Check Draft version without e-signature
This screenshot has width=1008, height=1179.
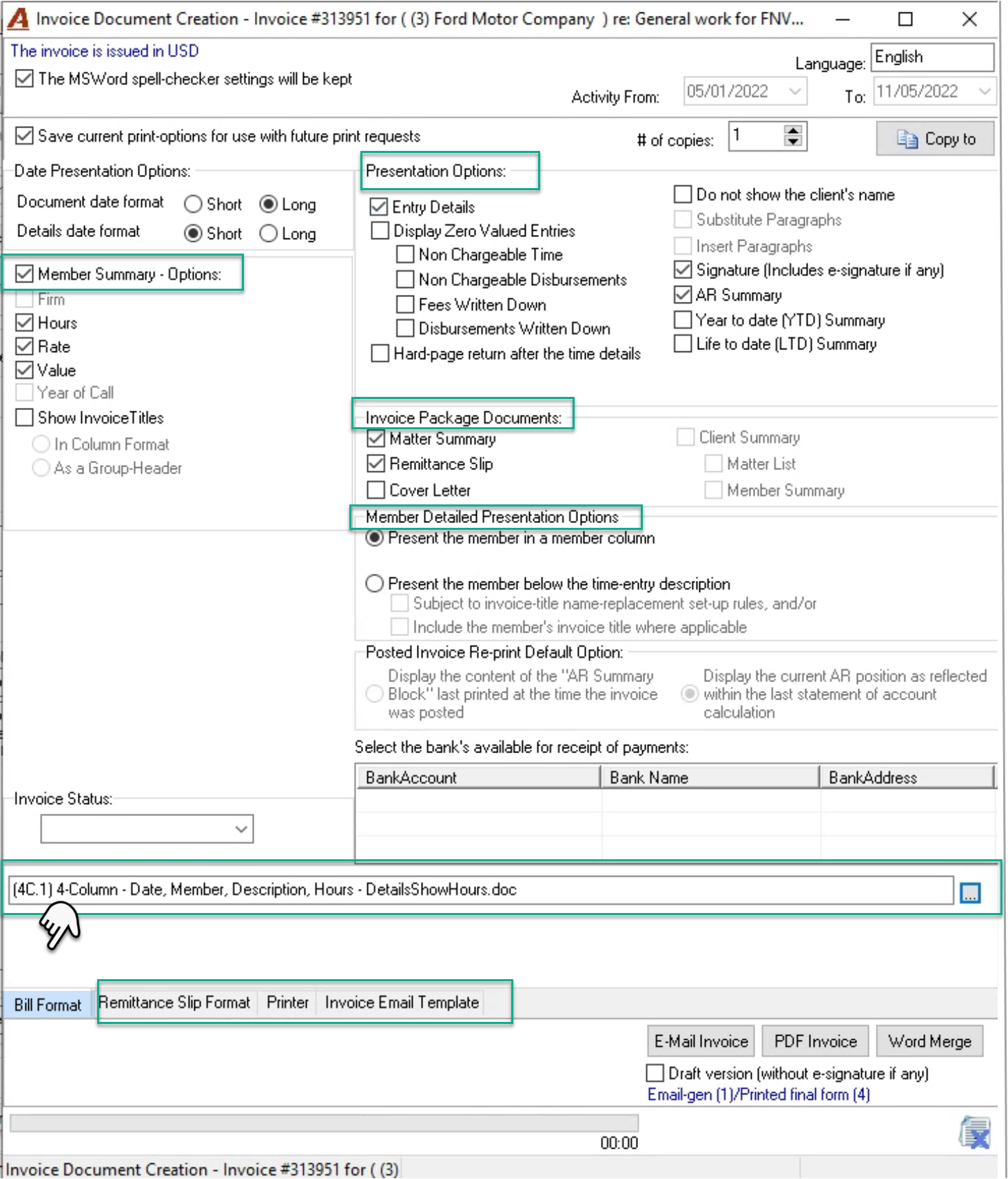(x=655, y=1074)
